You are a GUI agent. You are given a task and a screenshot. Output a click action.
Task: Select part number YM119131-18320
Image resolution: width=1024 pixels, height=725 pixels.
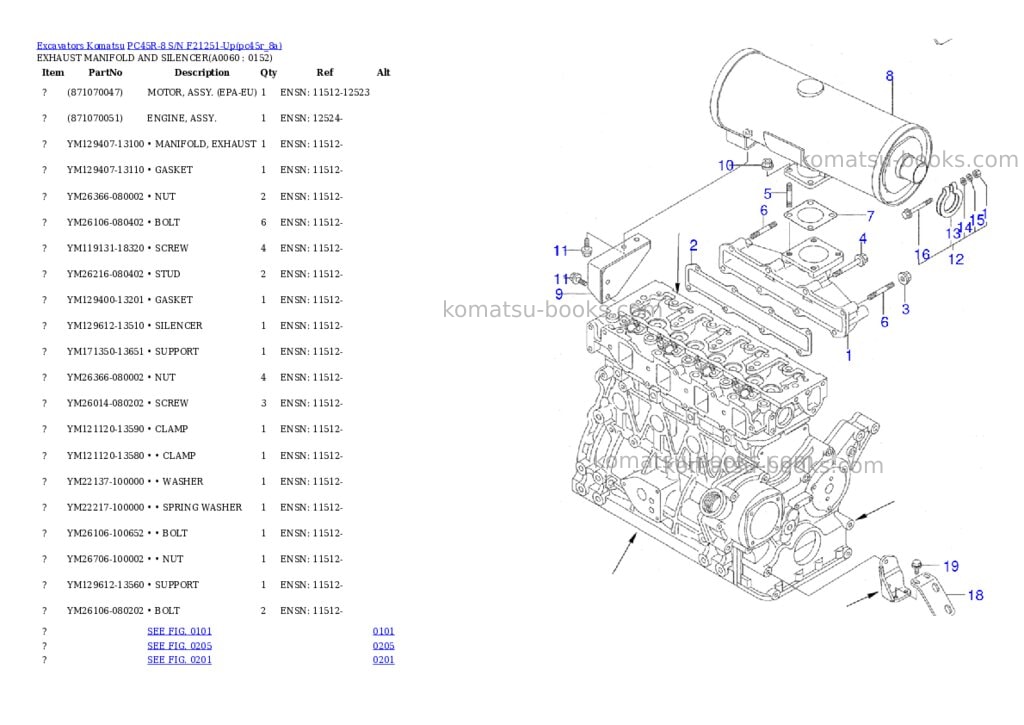105,248
